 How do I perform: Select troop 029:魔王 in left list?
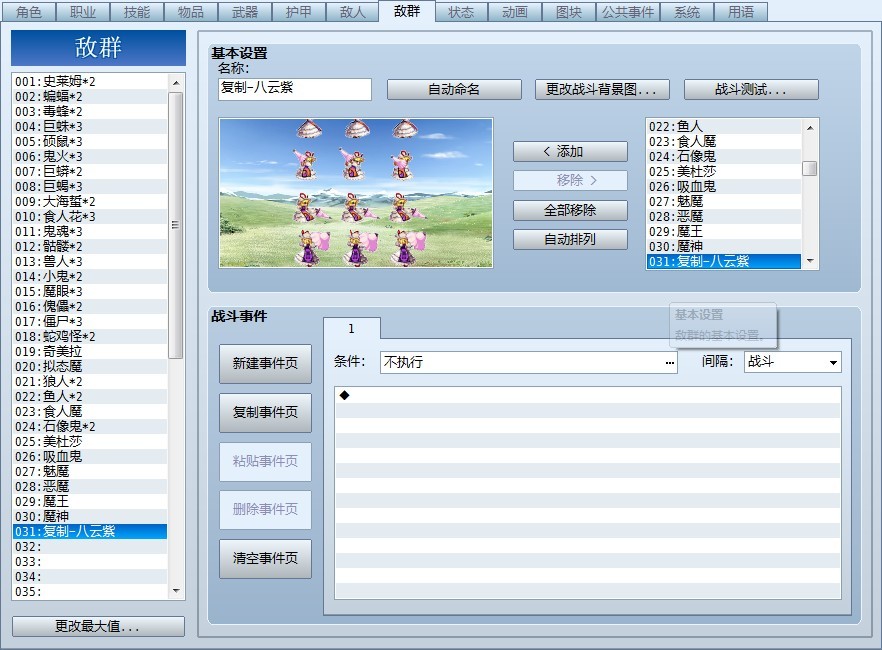click(x=90, y=502)
